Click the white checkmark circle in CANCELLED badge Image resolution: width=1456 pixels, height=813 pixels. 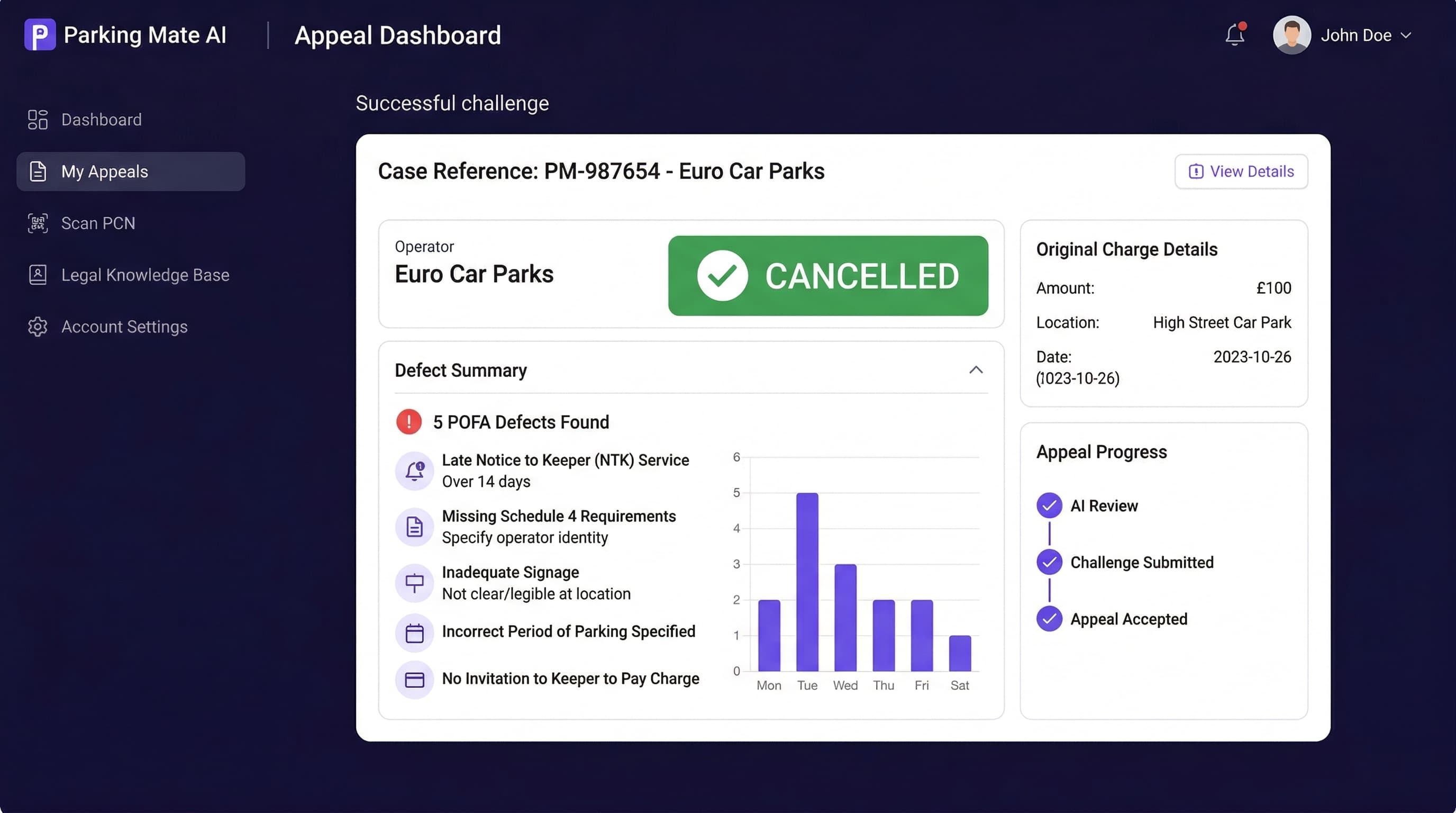tap(722, 275)
